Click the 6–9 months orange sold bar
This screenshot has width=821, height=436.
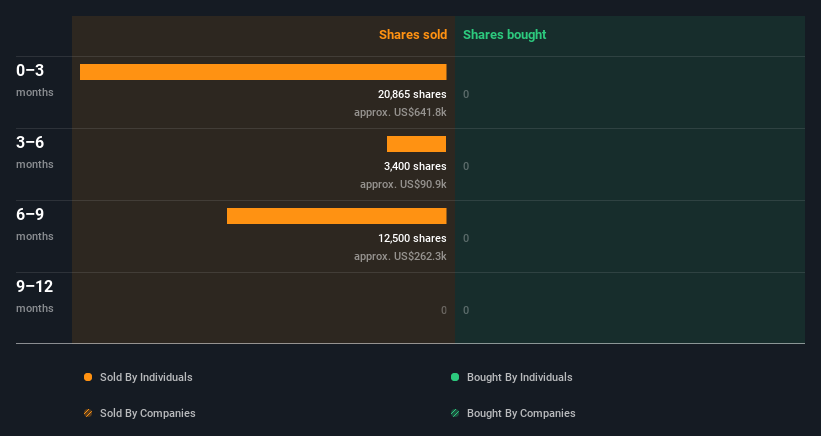click(x=337, y=216)
